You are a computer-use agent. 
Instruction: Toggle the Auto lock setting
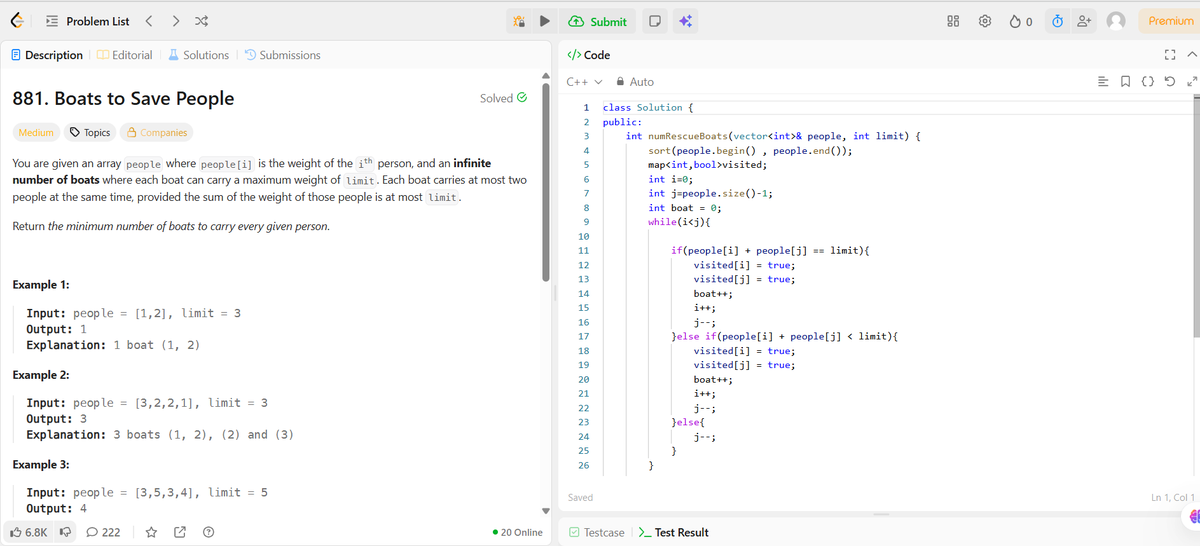pos(635,82)
